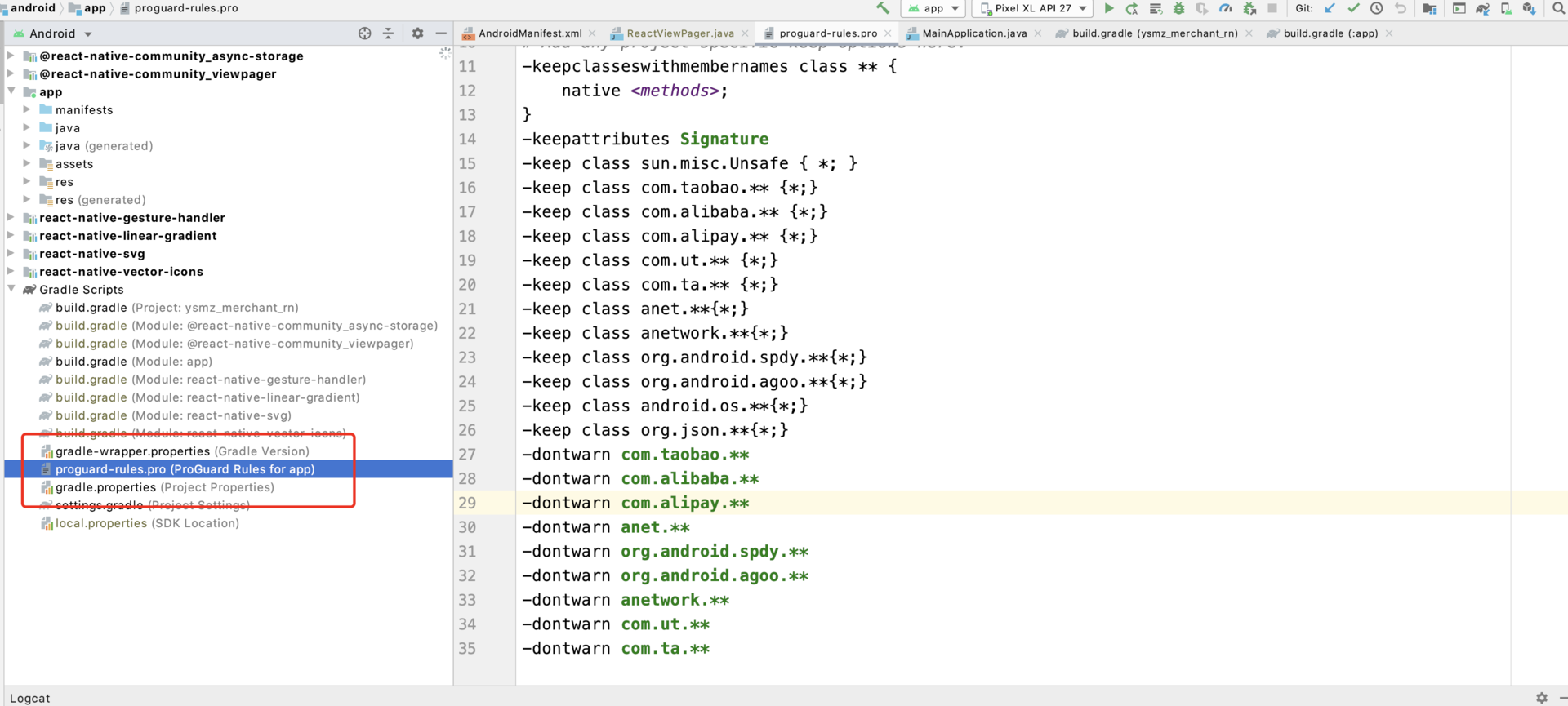Image resolution: width=1568 pixels, height=706 pixels.
Task: Open the app run configuration dropdown
Action: (x=933, y=8)
